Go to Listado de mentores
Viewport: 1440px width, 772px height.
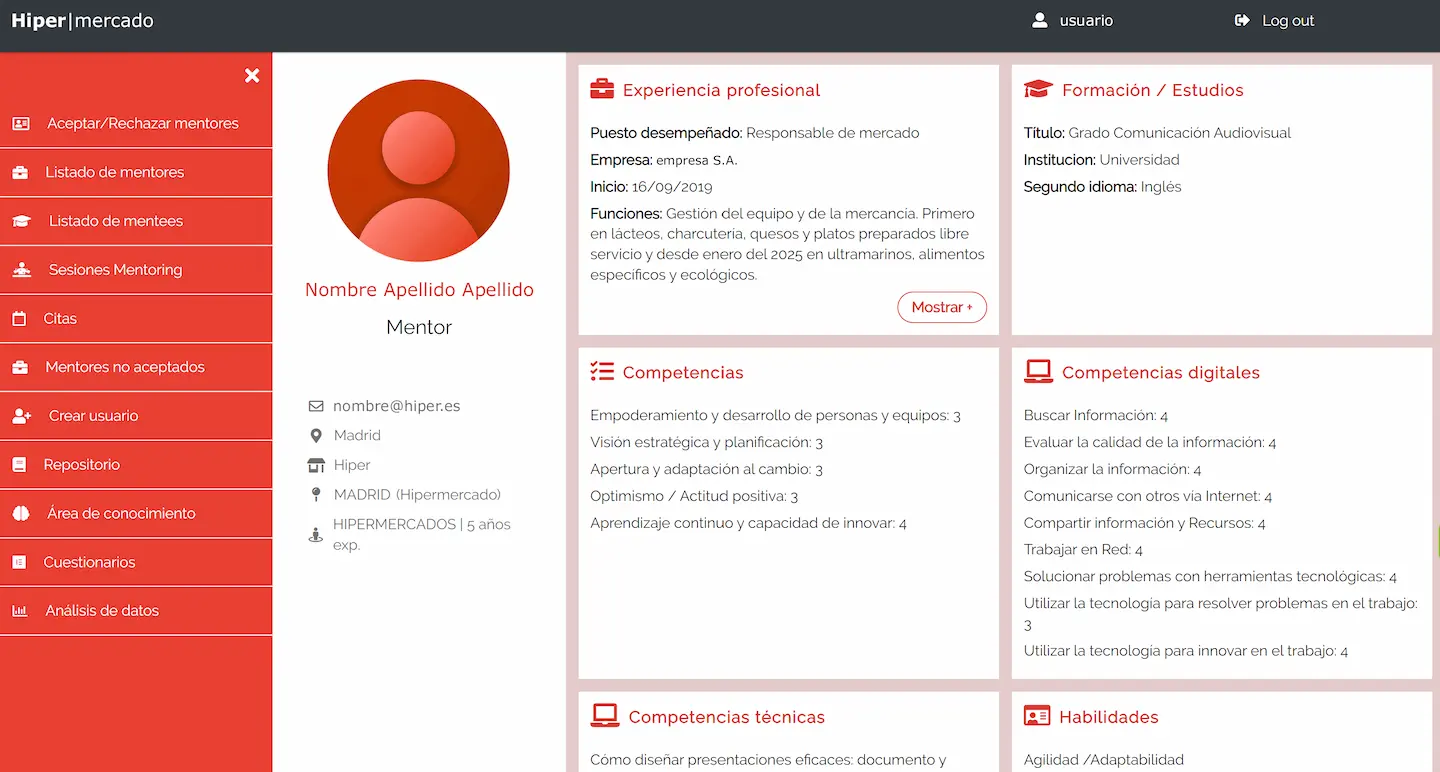click(x=136, y=173)
